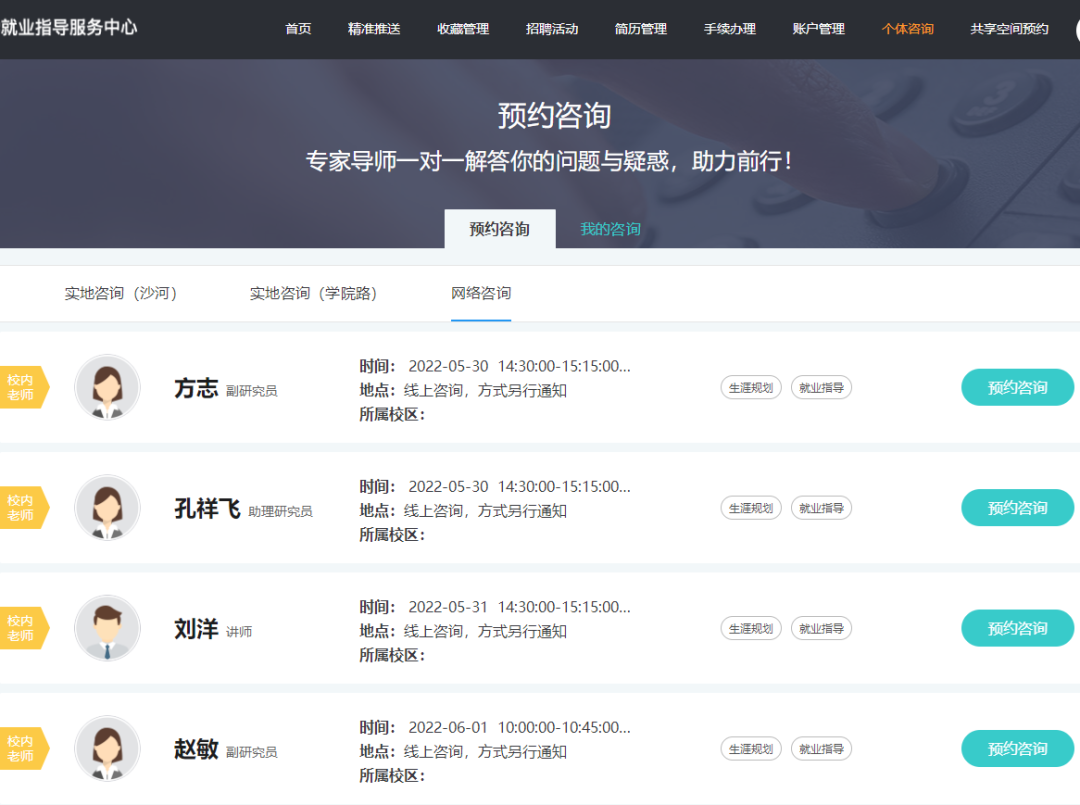
Task: Open 实地咨询（沙河）tab
Action: pyautogui.click(x=121, y=293)
